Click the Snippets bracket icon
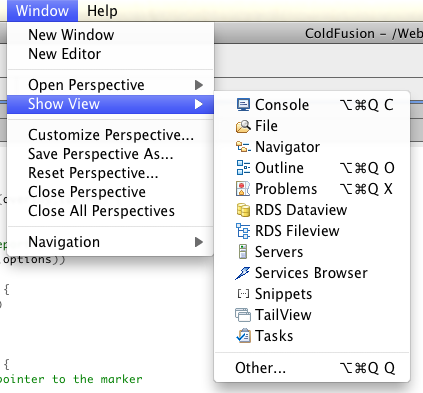This screenshot has width=423, height=393. 243,294
